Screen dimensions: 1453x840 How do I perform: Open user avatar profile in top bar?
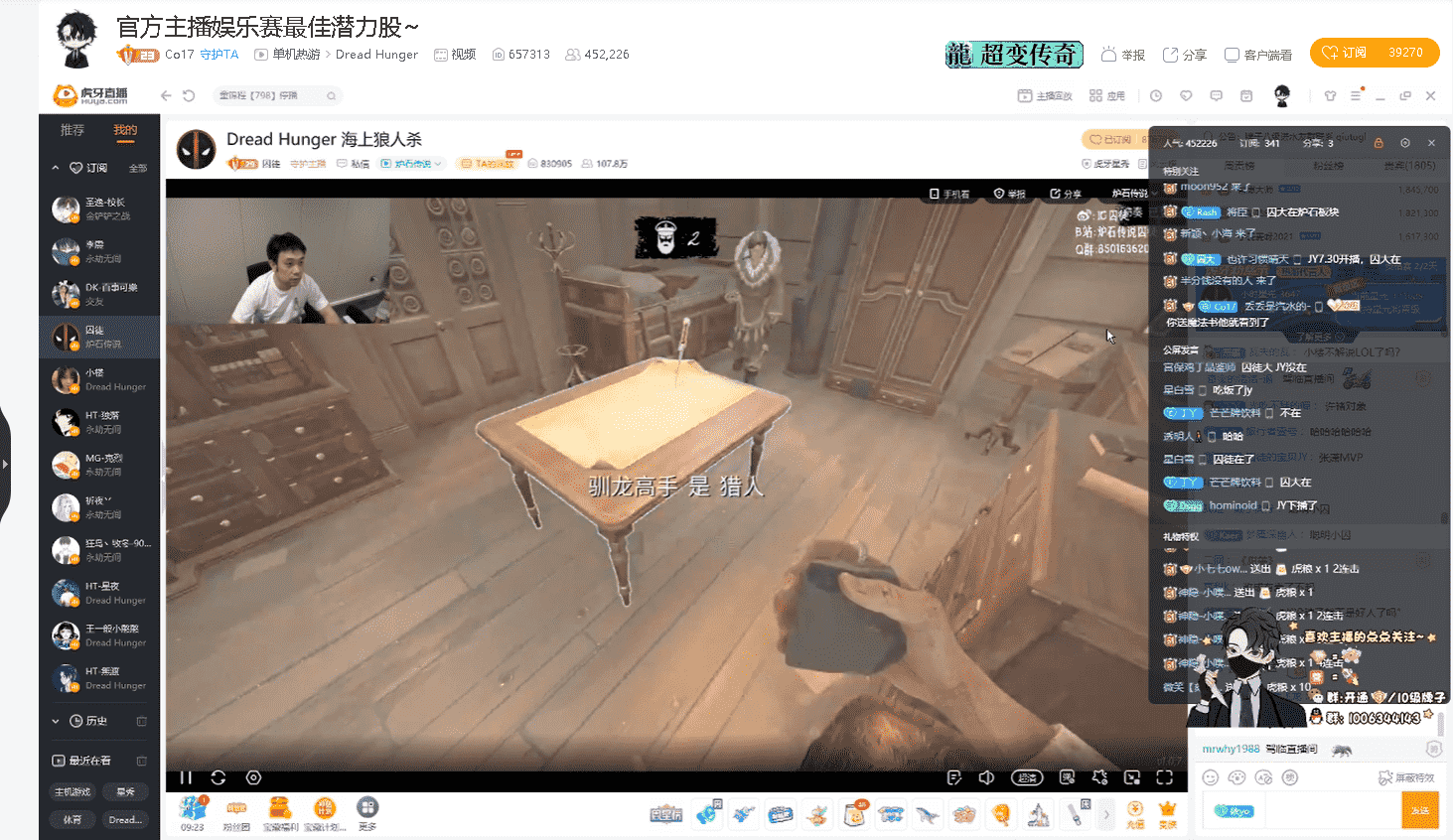(x=1282, y=95)
